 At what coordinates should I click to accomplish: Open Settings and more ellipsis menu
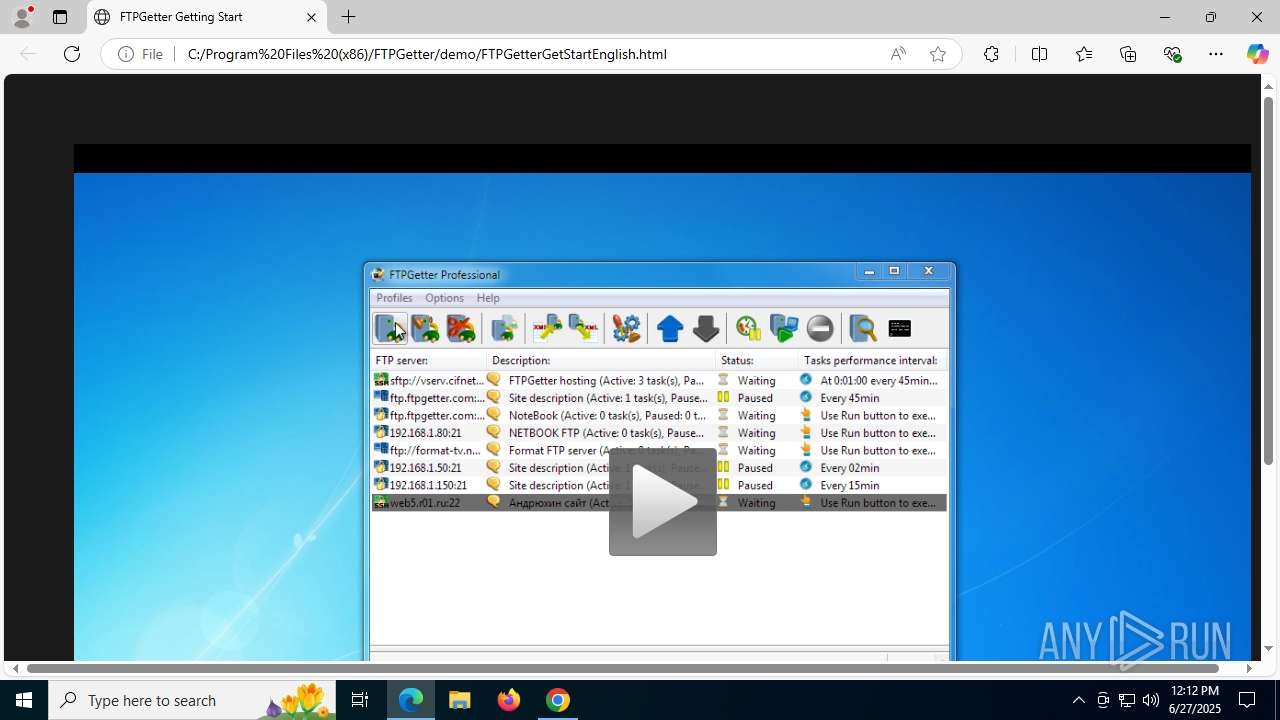(x=1216, y=54)
